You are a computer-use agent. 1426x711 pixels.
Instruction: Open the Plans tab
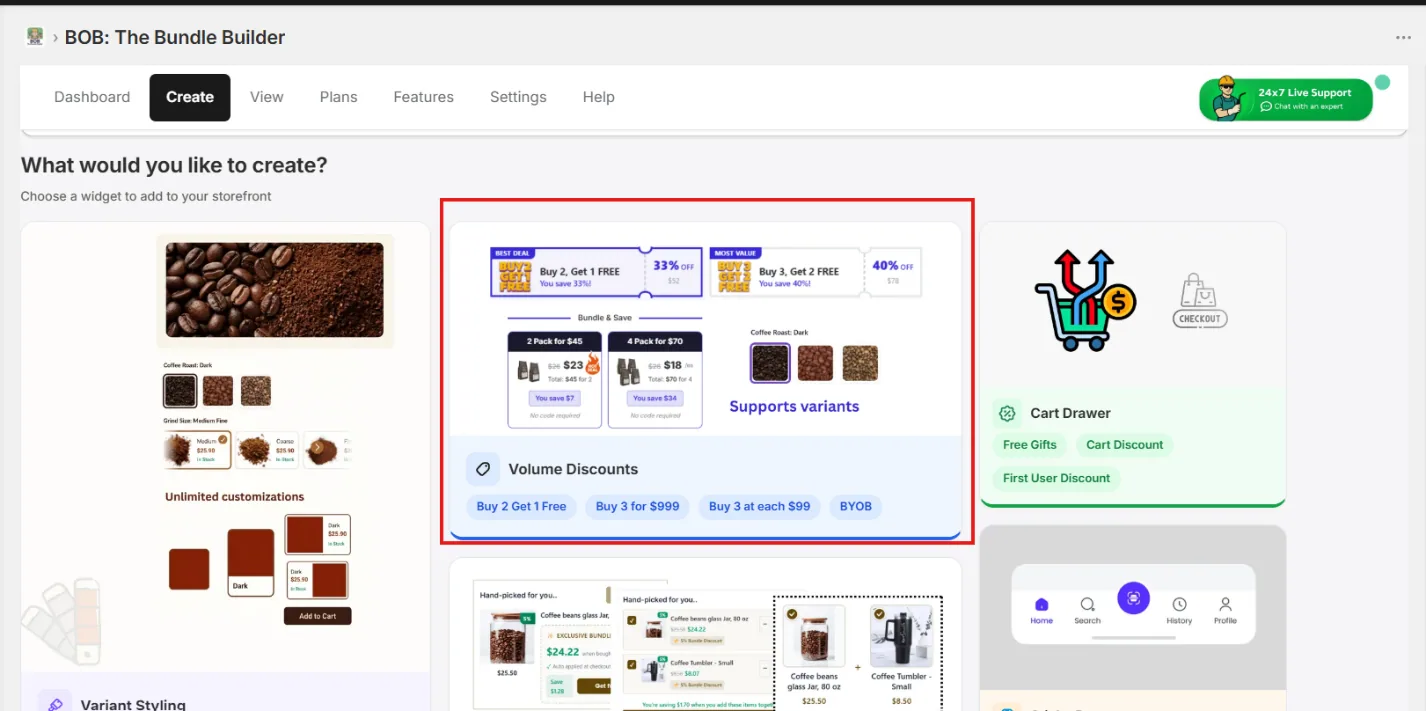click(x=339, y=97)
